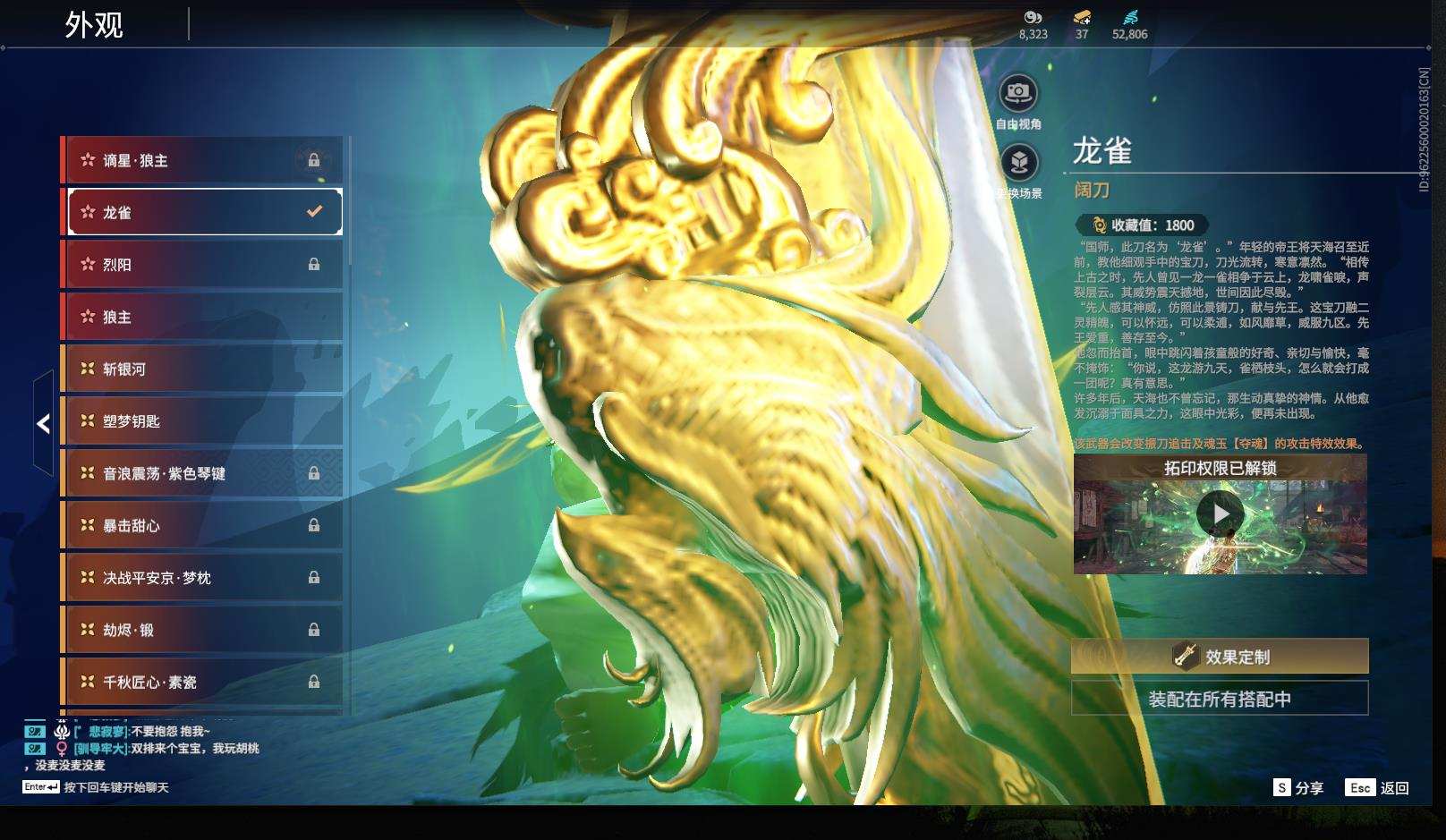Click the Esc 返回 back button
The width and height of the screenshot is (1446, 840).
(x=1377, y=788)
